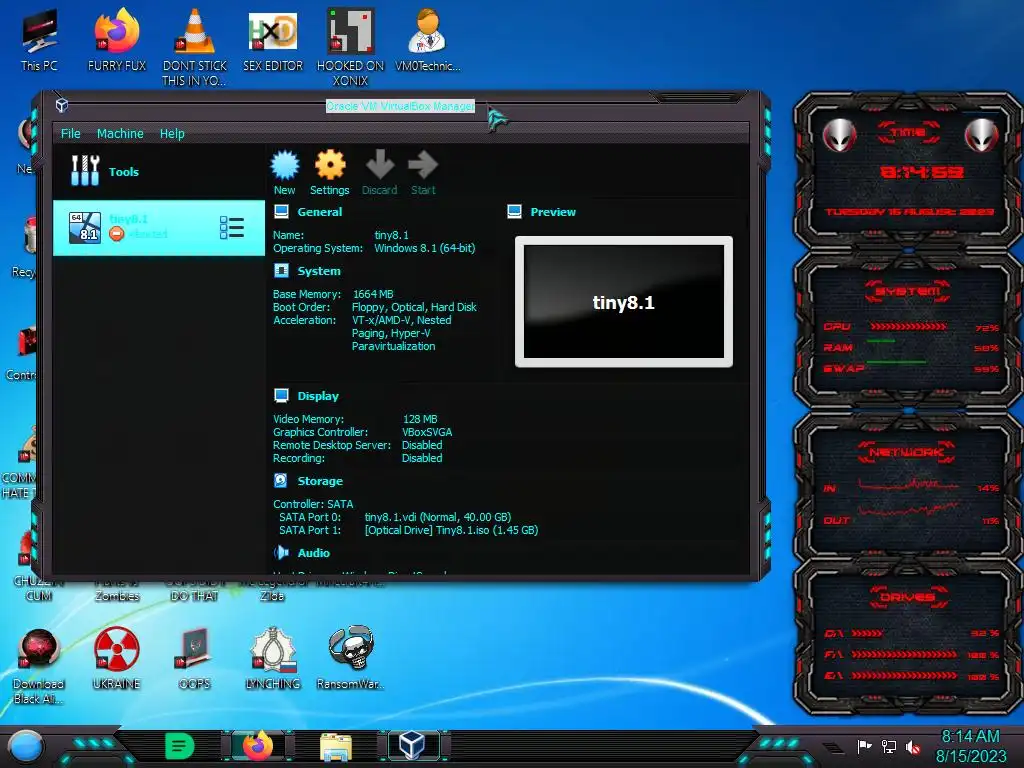Viewport: 1024px width, 768px height.
Task: Open File Explorer from taskbar
Action: pyautogui.click(x=336, y=746)
